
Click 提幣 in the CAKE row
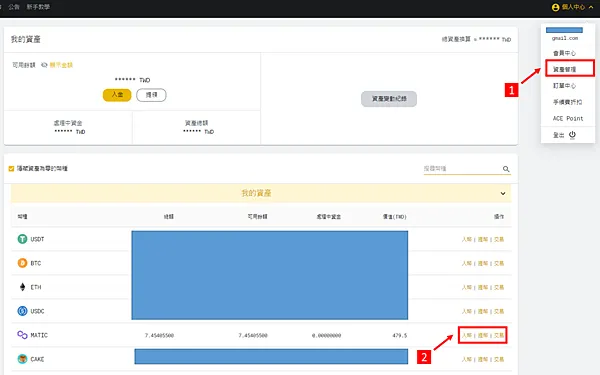[x=483, y=359]
